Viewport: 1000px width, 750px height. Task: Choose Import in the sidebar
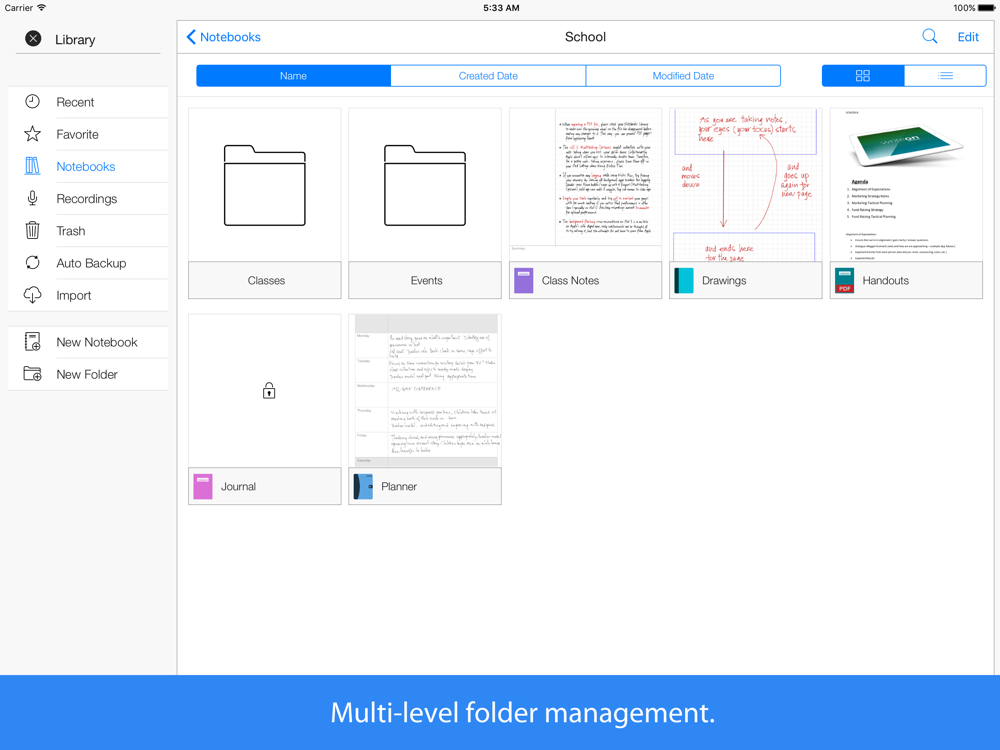(x=89, y=295)
